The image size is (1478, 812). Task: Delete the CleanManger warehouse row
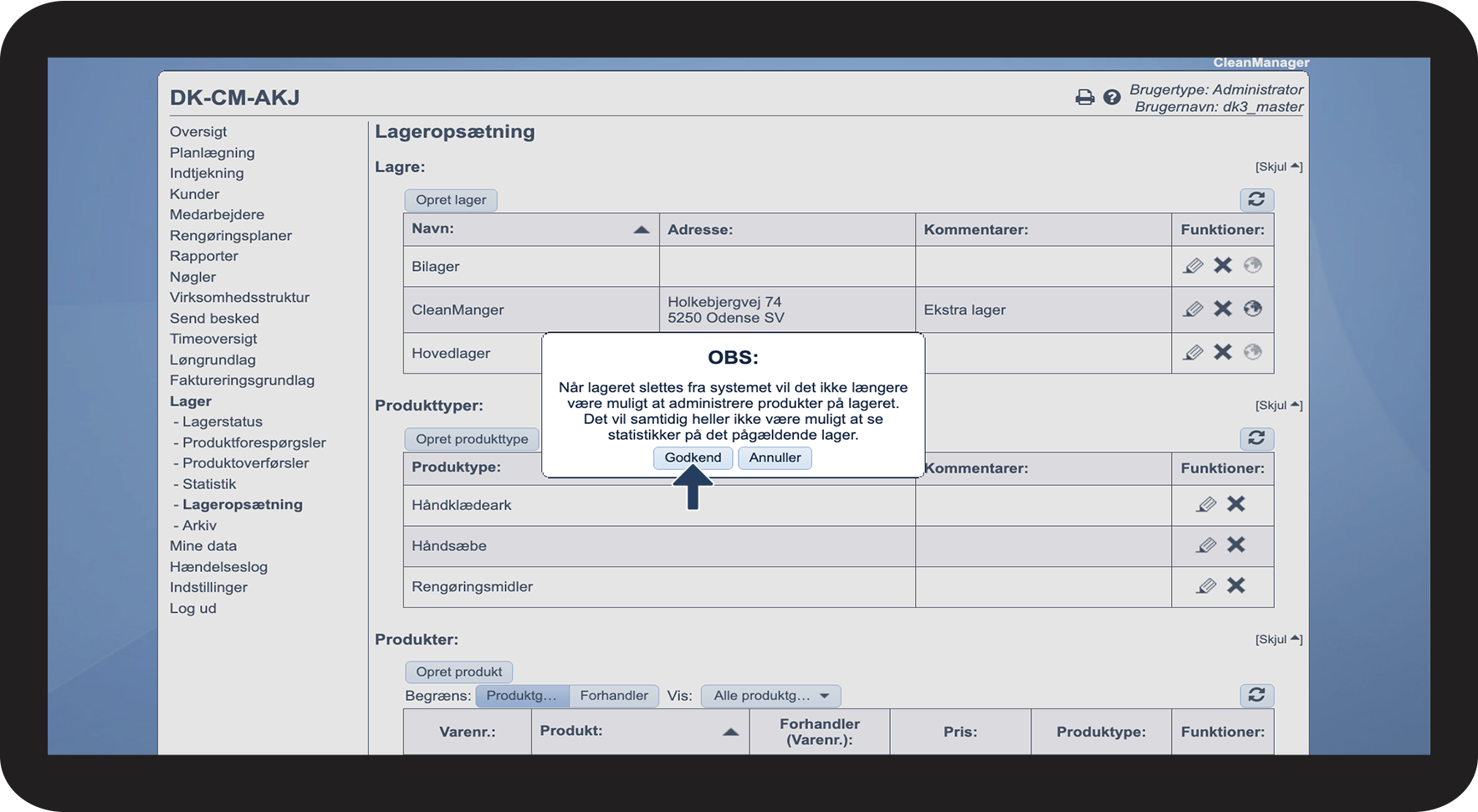tap(1223, 309)
